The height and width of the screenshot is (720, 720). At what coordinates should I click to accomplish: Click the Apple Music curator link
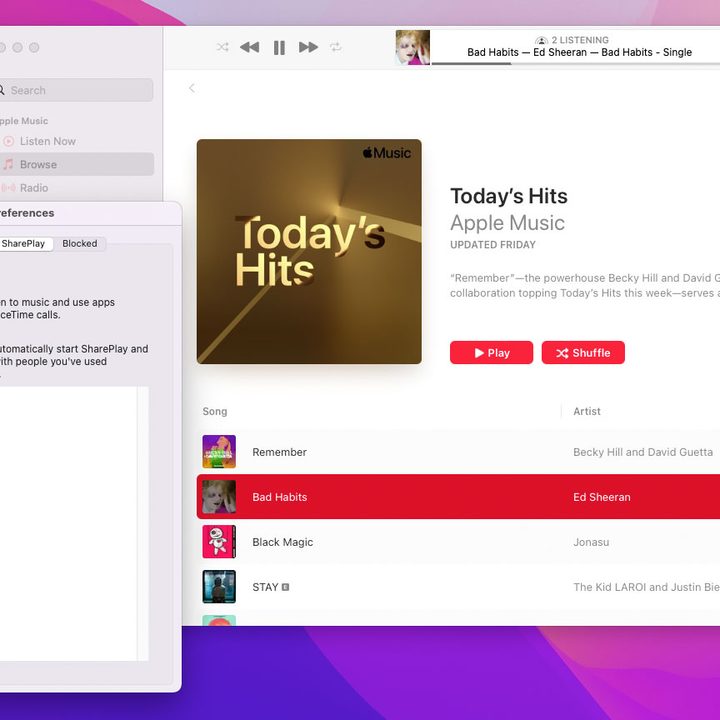tap(507, 223)
